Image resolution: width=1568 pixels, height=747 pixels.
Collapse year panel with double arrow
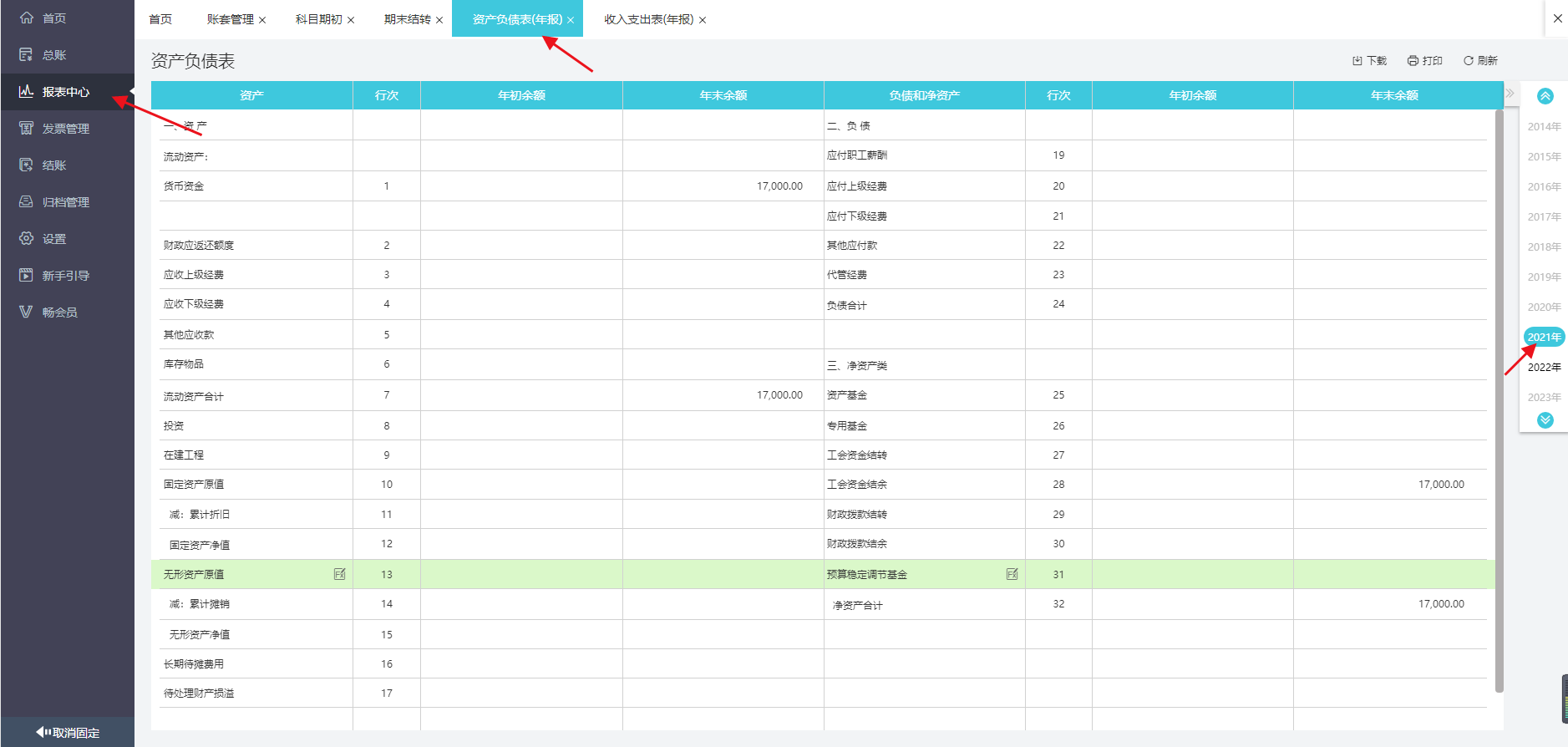point(1510,94)
